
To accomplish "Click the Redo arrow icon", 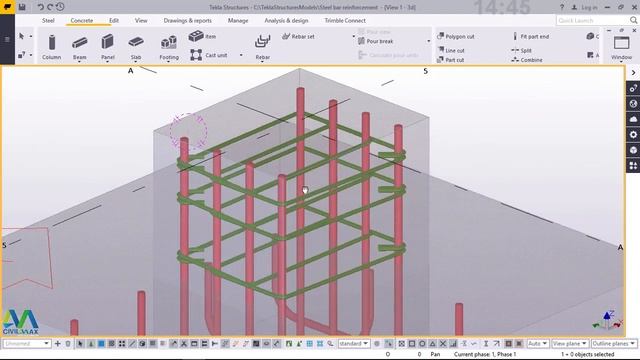I will (50, 7).
